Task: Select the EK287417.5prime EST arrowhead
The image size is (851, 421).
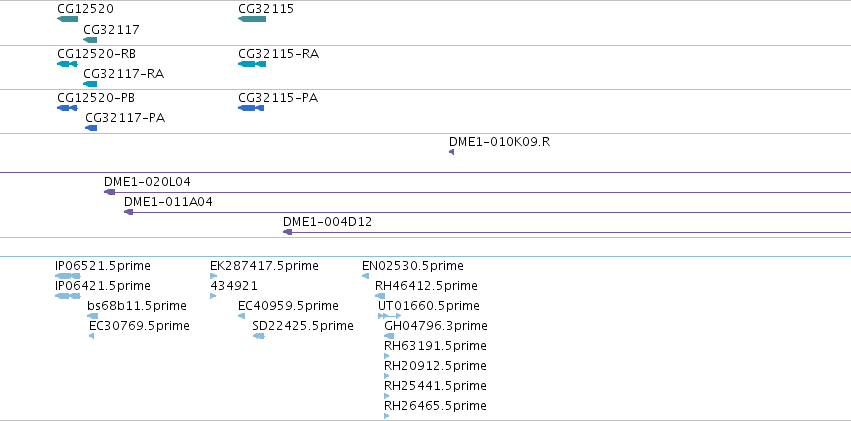Action: pyautogui.click(x=213, y=276)
